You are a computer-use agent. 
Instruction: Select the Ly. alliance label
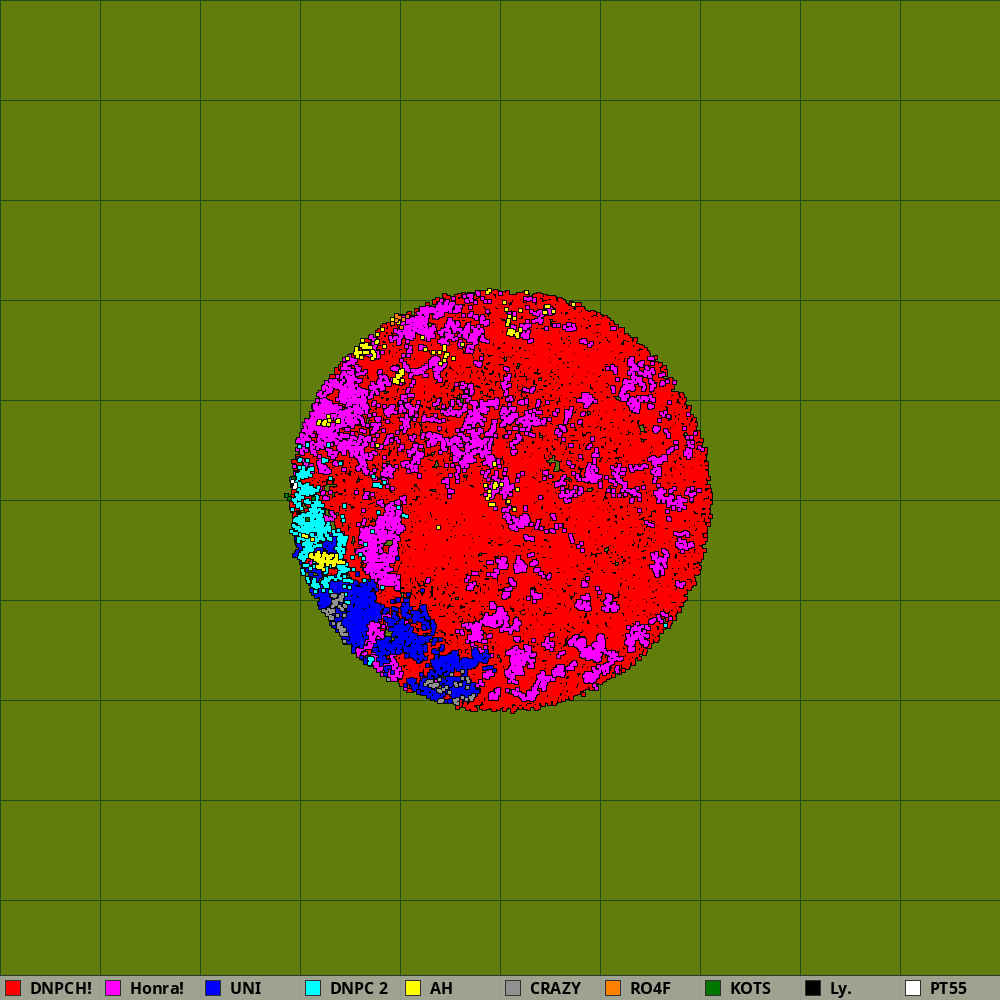coord(841,988)
